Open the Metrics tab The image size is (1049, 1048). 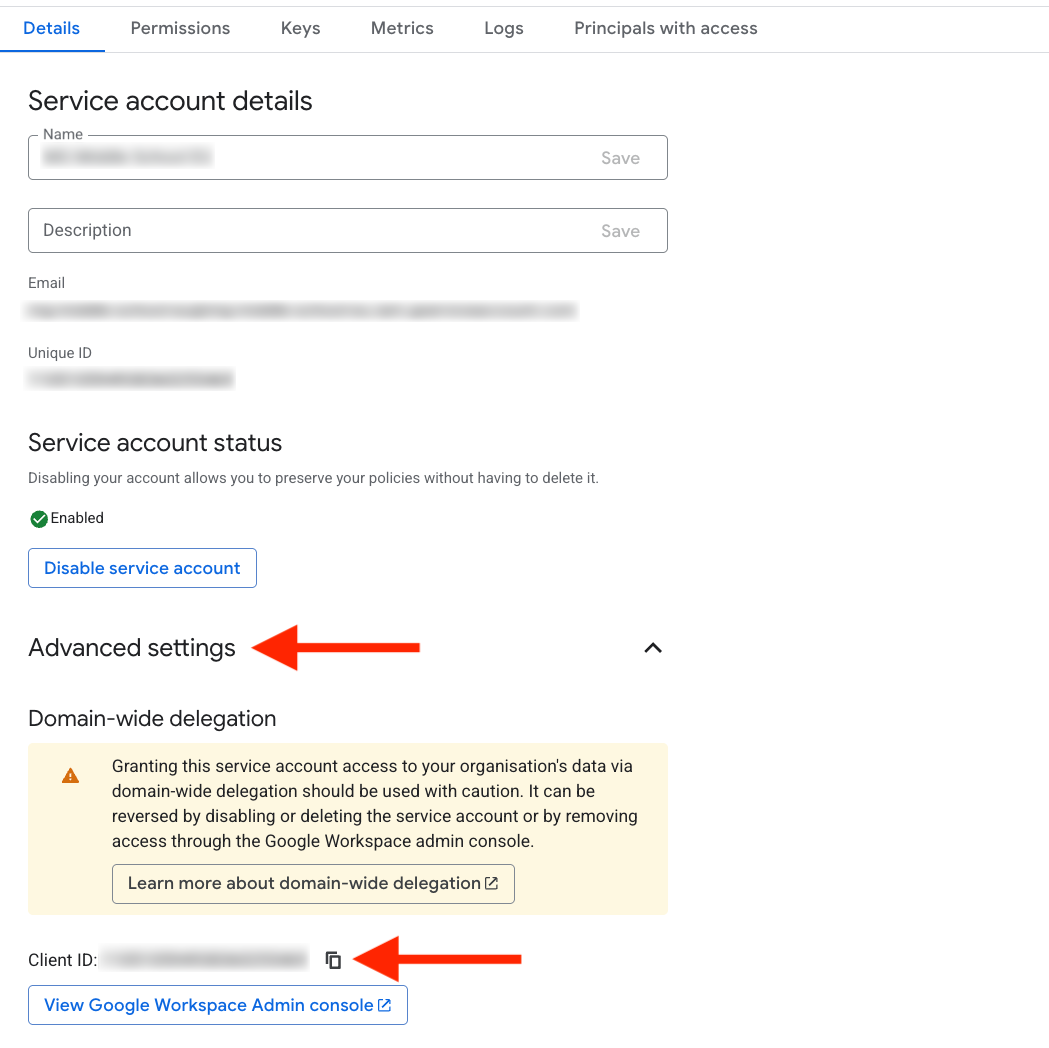(402, 28)
